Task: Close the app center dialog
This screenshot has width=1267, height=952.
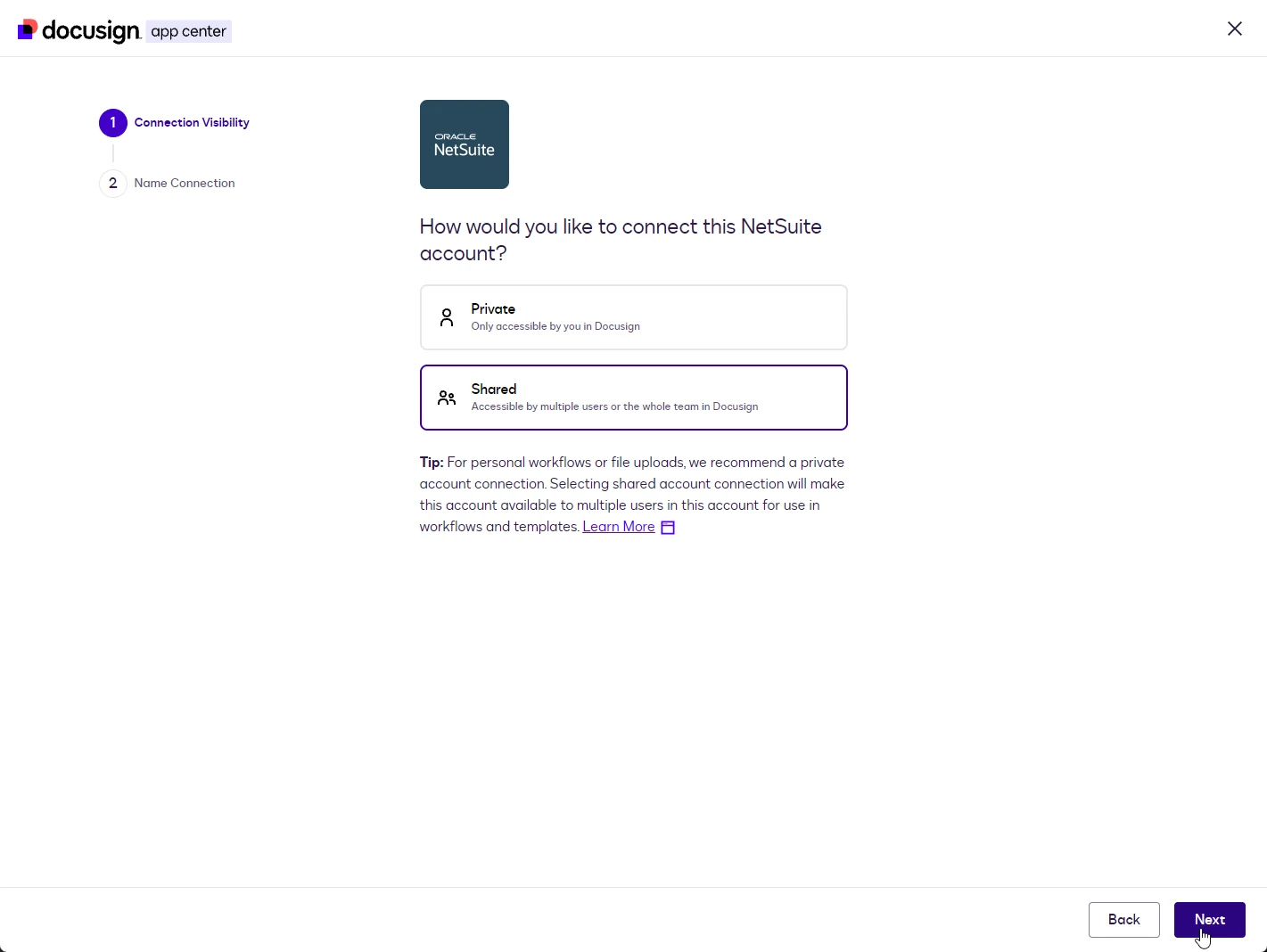Action: (1235, 29)
